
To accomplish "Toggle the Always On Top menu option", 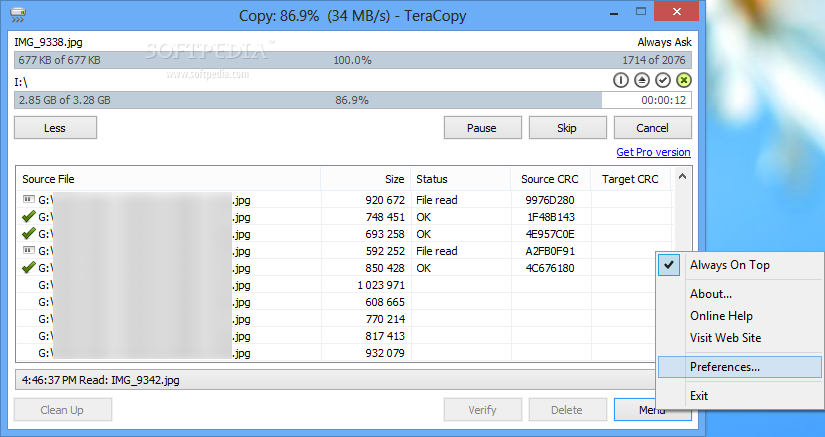I will click(x=740, y=265).
